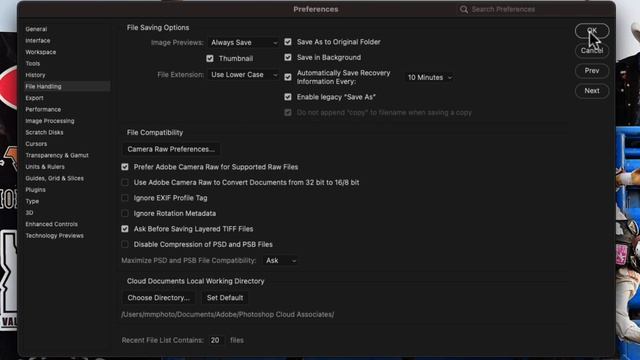Select 3D preferences category
The width and height of the screenshot is (640, 360).
pyautogui.click(x=29, y=212)
